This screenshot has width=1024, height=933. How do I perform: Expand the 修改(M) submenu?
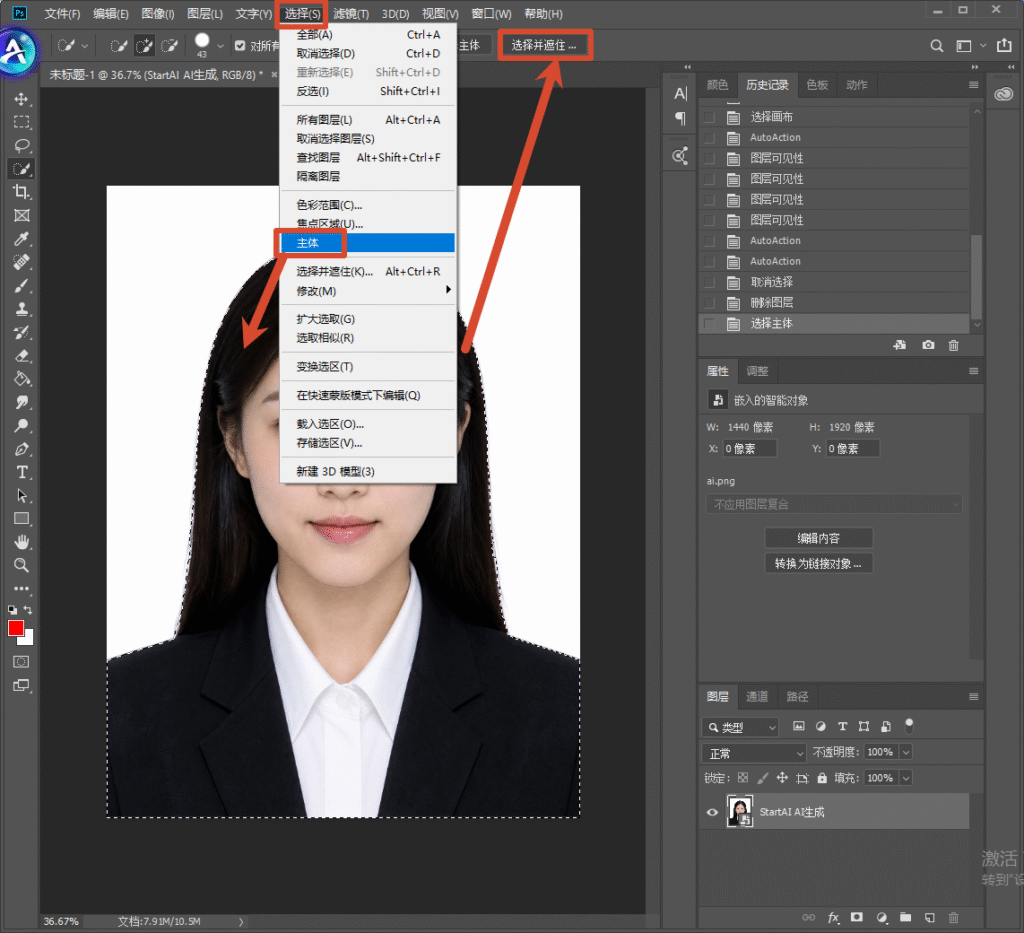coord(368,291)
